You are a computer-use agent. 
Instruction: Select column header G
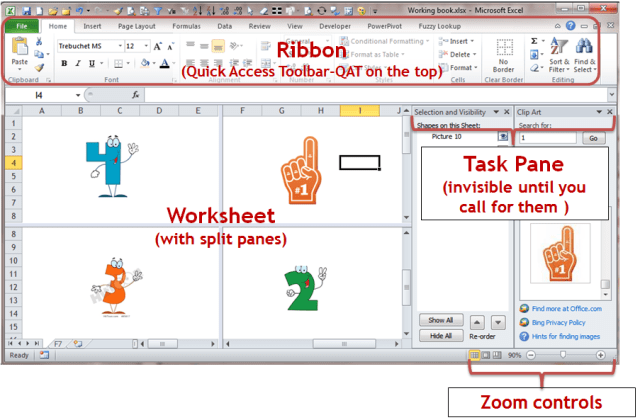click(x=282, y=111)
